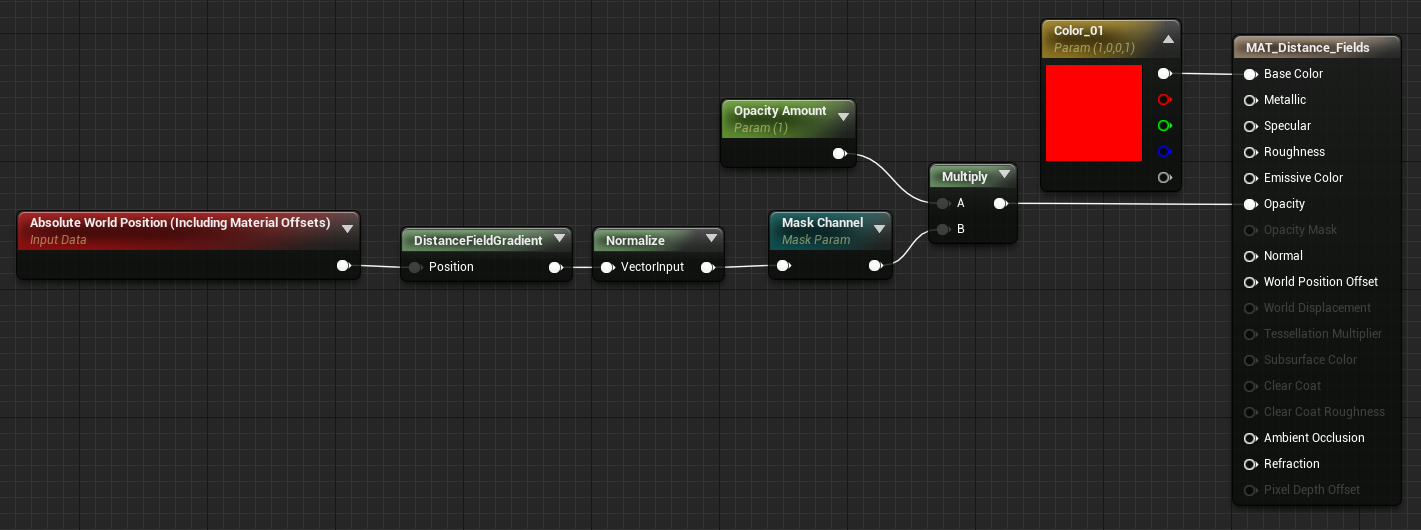Select the MAT_Distance_Fields node title

point(1308,47)
